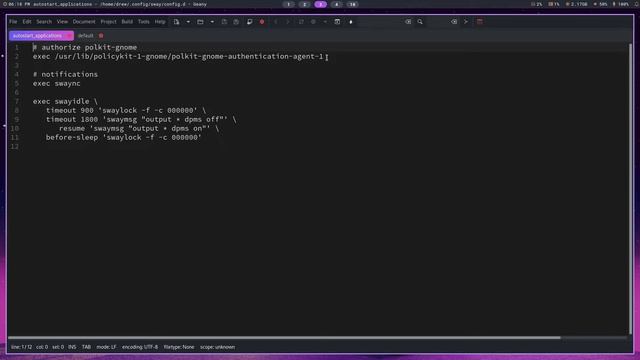640x360 pixels.
Task: Click the '# notifications' comment line
Action: pos(65,74)
